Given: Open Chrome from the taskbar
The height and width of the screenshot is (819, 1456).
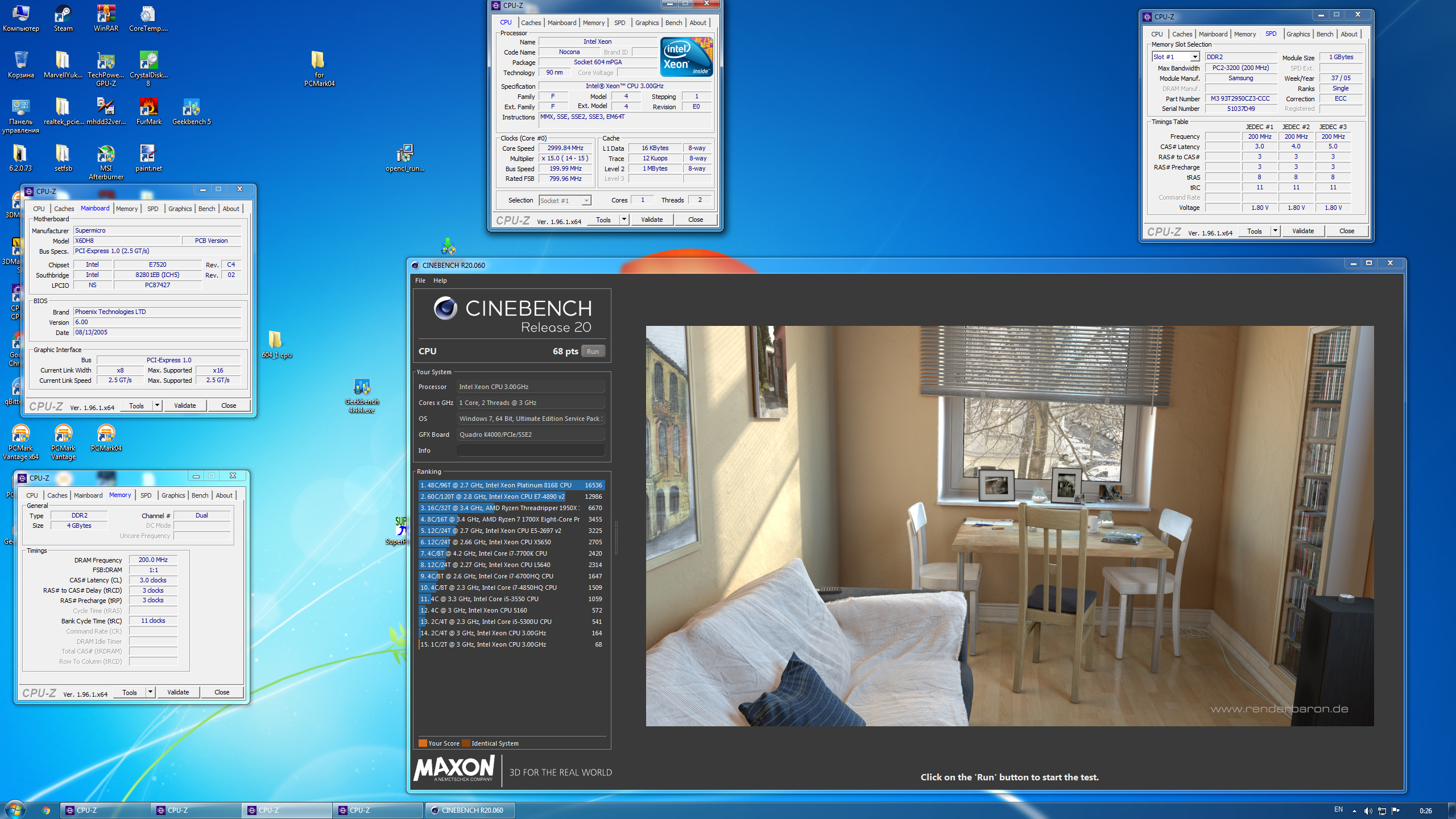Looking at the screenshot, I should click(x=46, y=810).
